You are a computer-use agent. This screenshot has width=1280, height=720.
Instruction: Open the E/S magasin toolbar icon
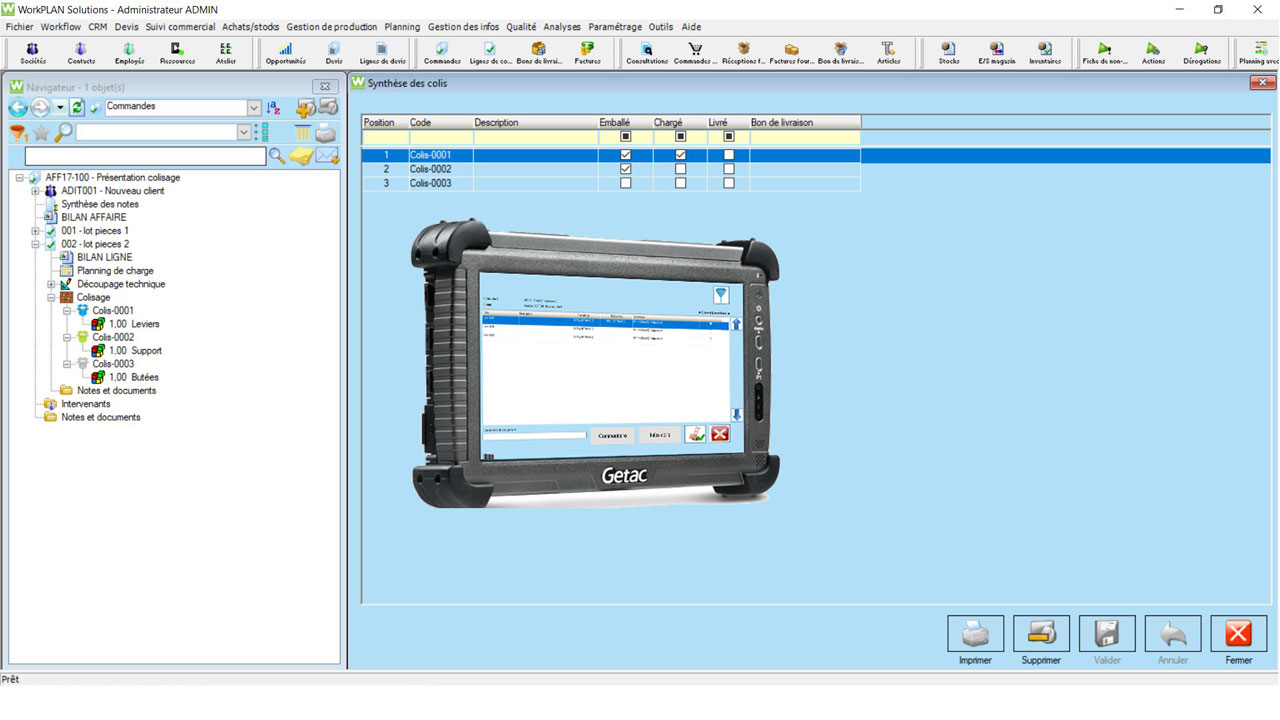(997, 53)
